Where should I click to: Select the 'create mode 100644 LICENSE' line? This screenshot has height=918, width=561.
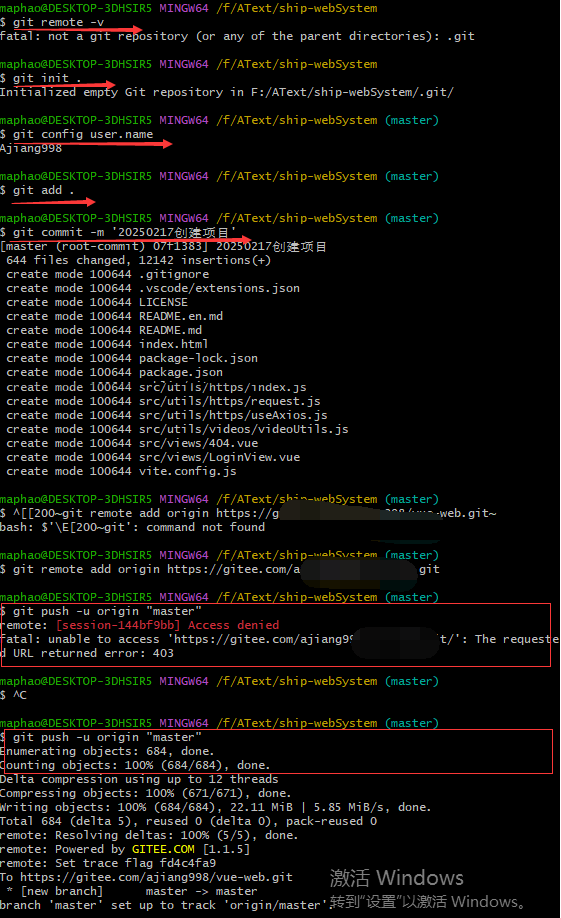(x=97, y=303)
